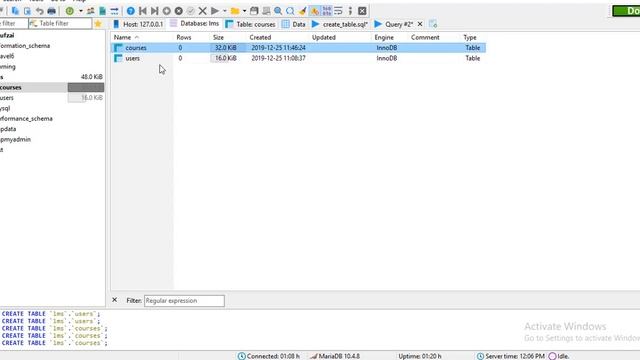Click the 2019-12-25 11:08:37 created cell
The width and height of the screenshot is (640, 360).
(278, 58)
